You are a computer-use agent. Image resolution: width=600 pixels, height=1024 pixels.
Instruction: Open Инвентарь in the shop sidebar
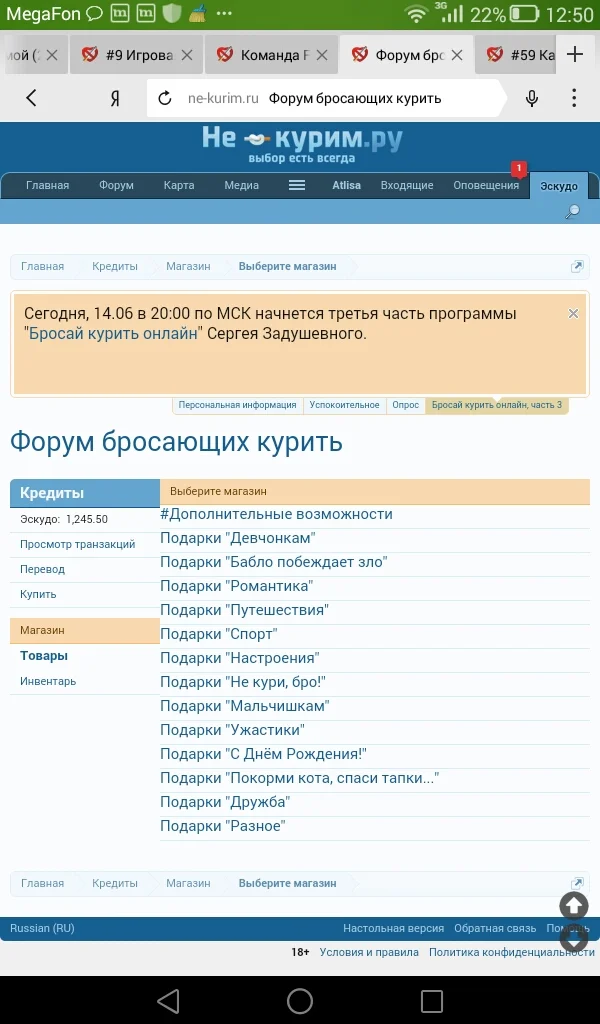click(x=48, y=681)
